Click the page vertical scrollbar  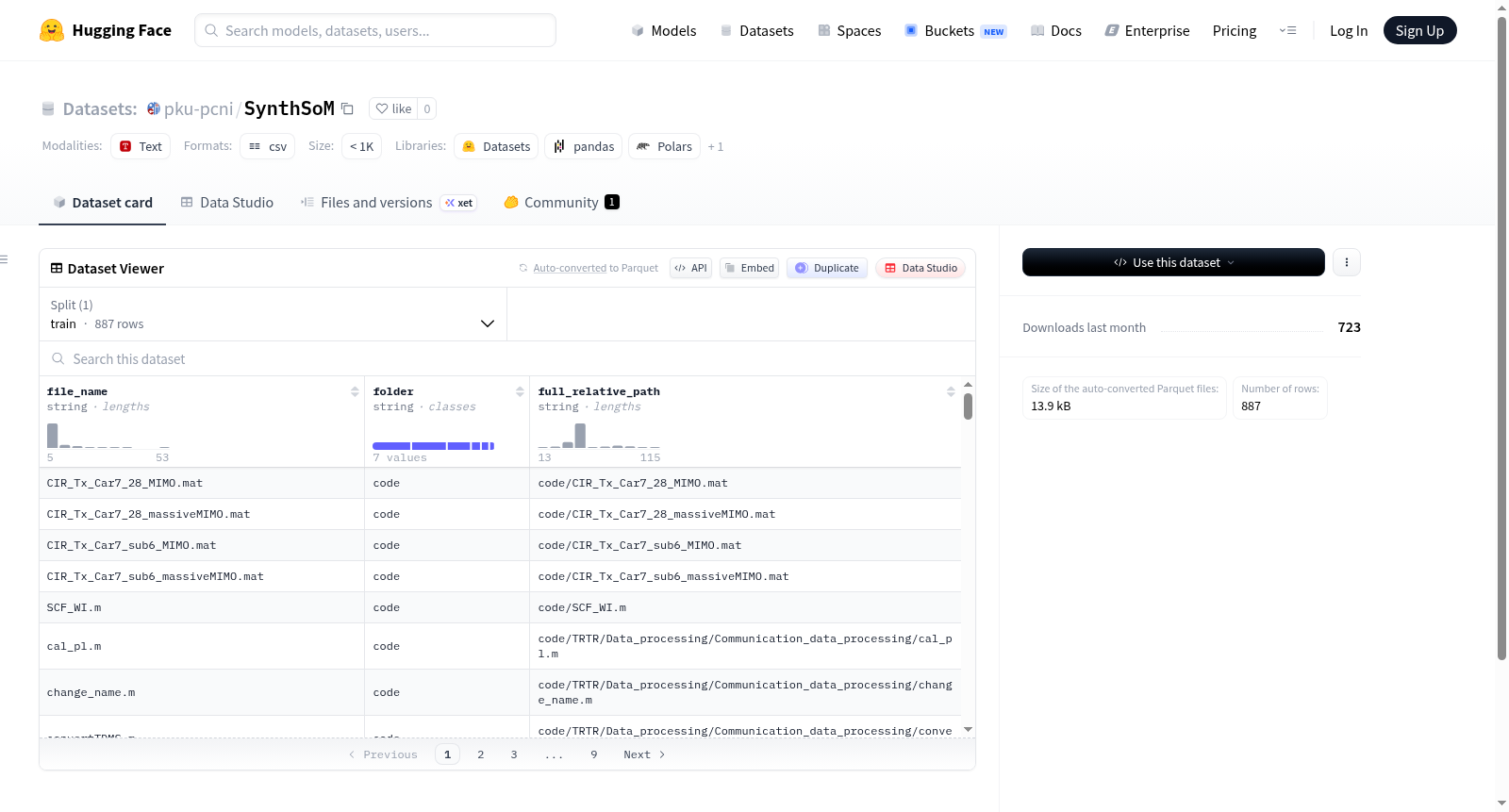pyautogui.click(x=1501, y=339)
